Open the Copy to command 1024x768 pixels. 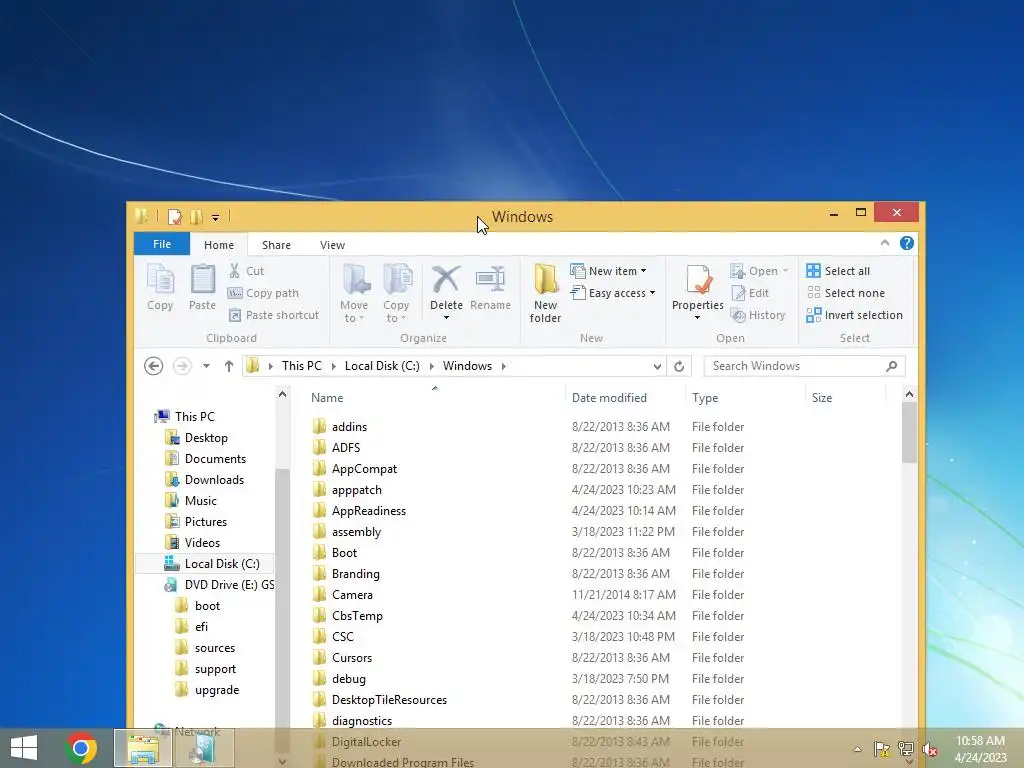[396, 293]
